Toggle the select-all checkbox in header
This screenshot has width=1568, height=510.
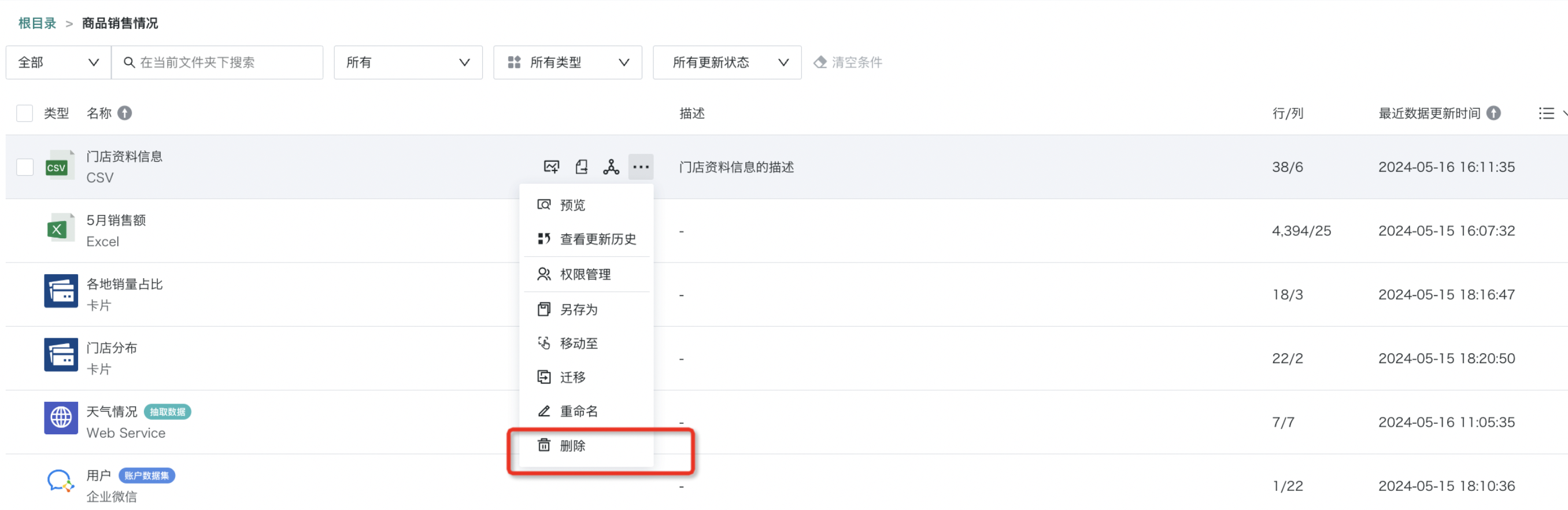pos(24,113)
